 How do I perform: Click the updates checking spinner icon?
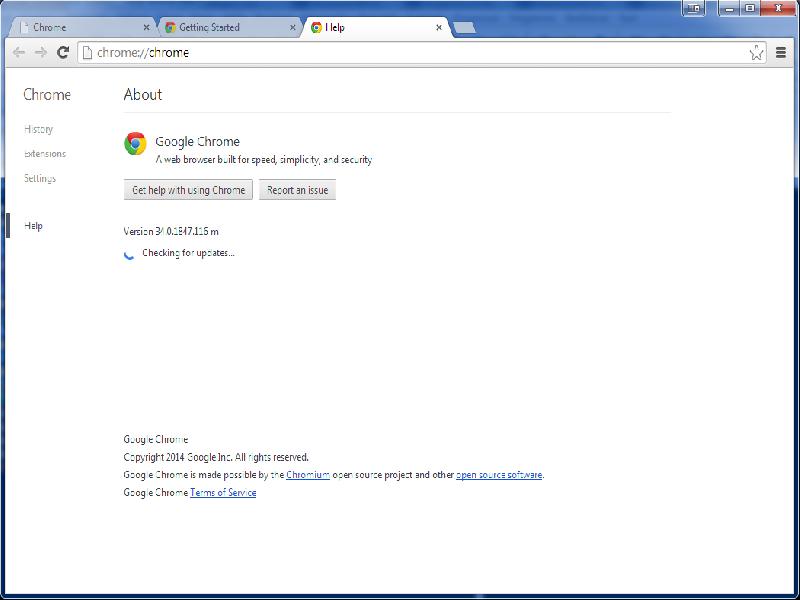[x=129, y=254]
